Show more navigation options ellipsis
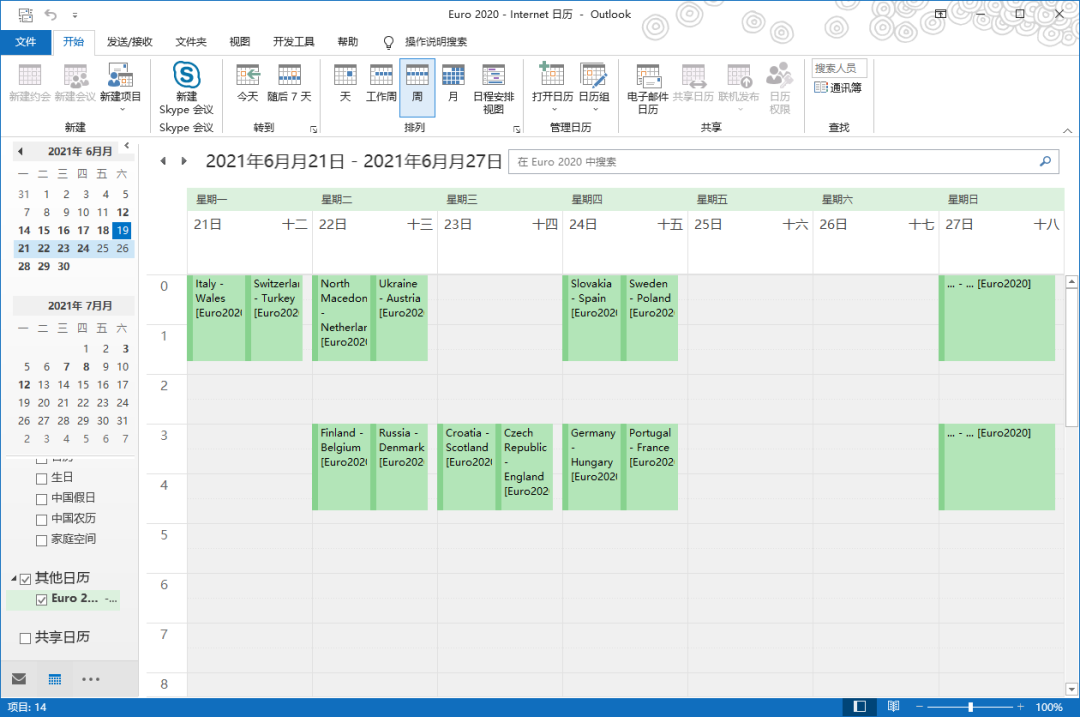This screenshot has width=1080, height=717. coord(90,679)
